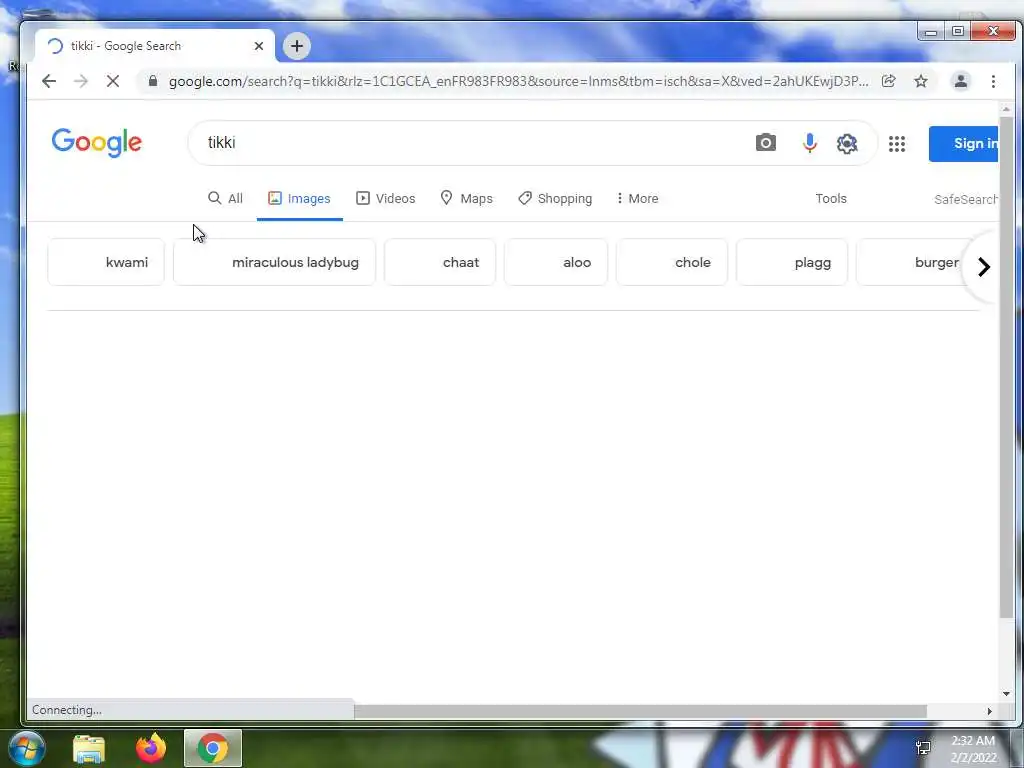Expand the More search options menu
This screenshot has width=1024, height=768.
click(x=637, y=199)
